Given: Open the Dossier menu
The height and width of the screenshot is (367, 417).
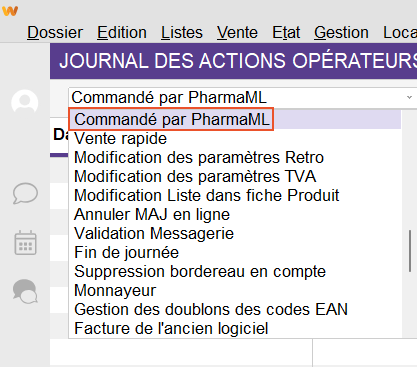Looking at the screenshot, I should tap(55, 33).
